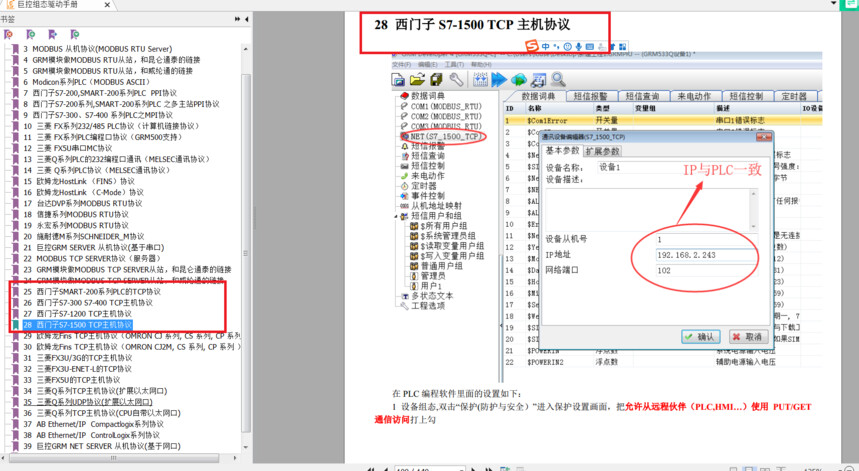The width and height of the screenshot is (859, 471).
Task: Open bookmark 19 永宏系列MODBUS RTU协议
Action: (76, 225)
